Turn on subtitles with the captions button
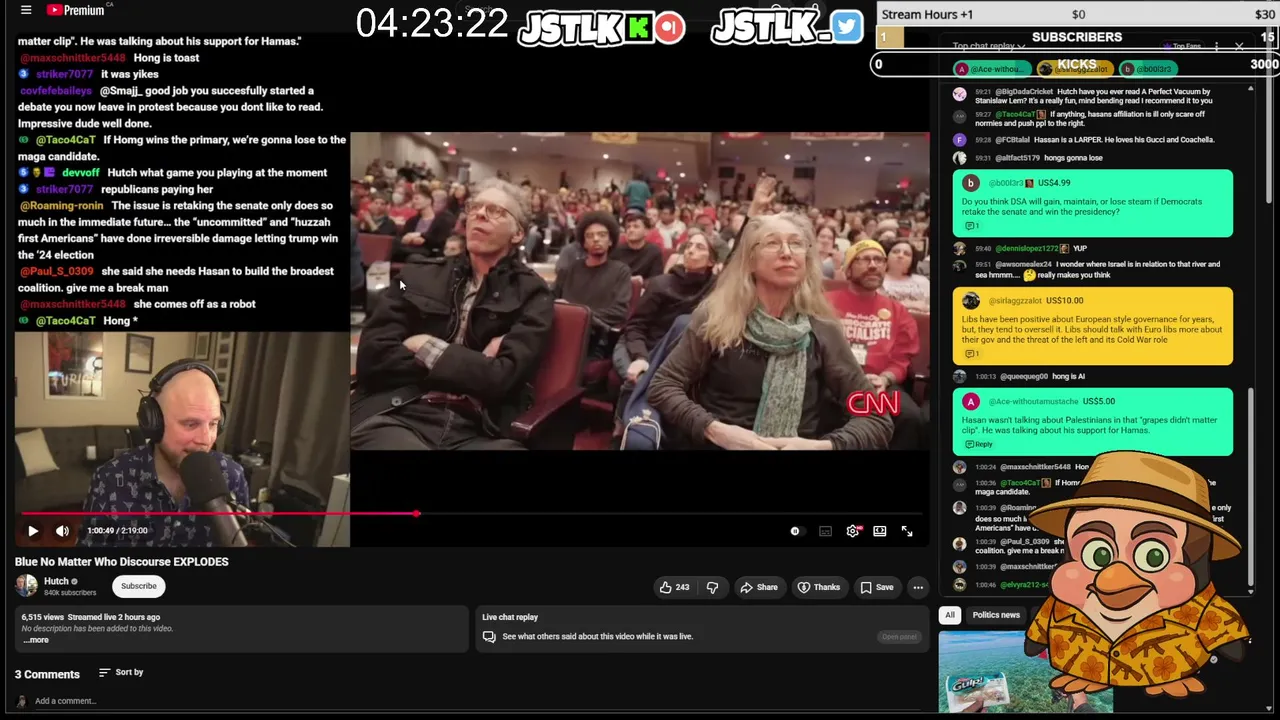The width and height of the screenshot is (1280, 720). (x=825, y=531)
